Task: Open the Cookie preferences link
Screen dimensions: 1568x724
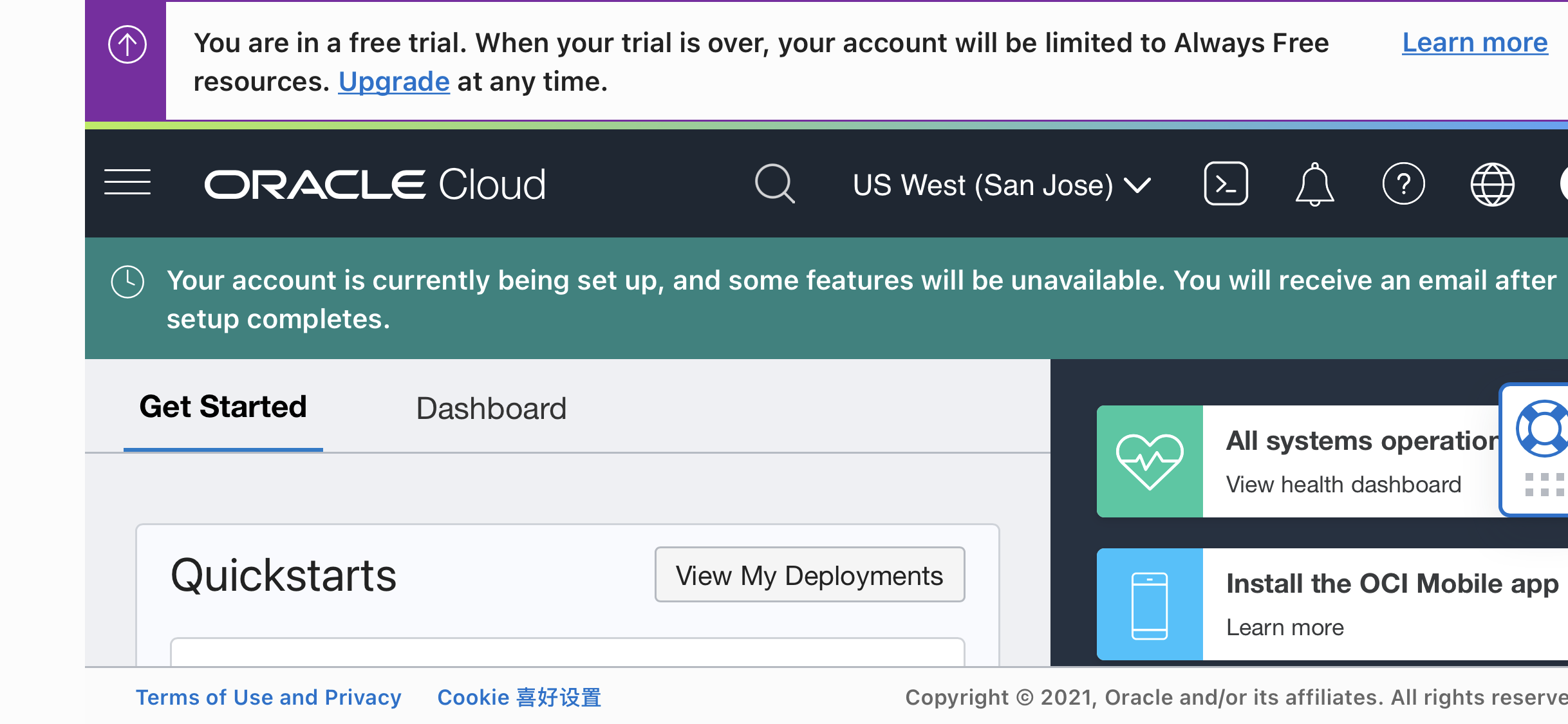Action: coord(519,698)
